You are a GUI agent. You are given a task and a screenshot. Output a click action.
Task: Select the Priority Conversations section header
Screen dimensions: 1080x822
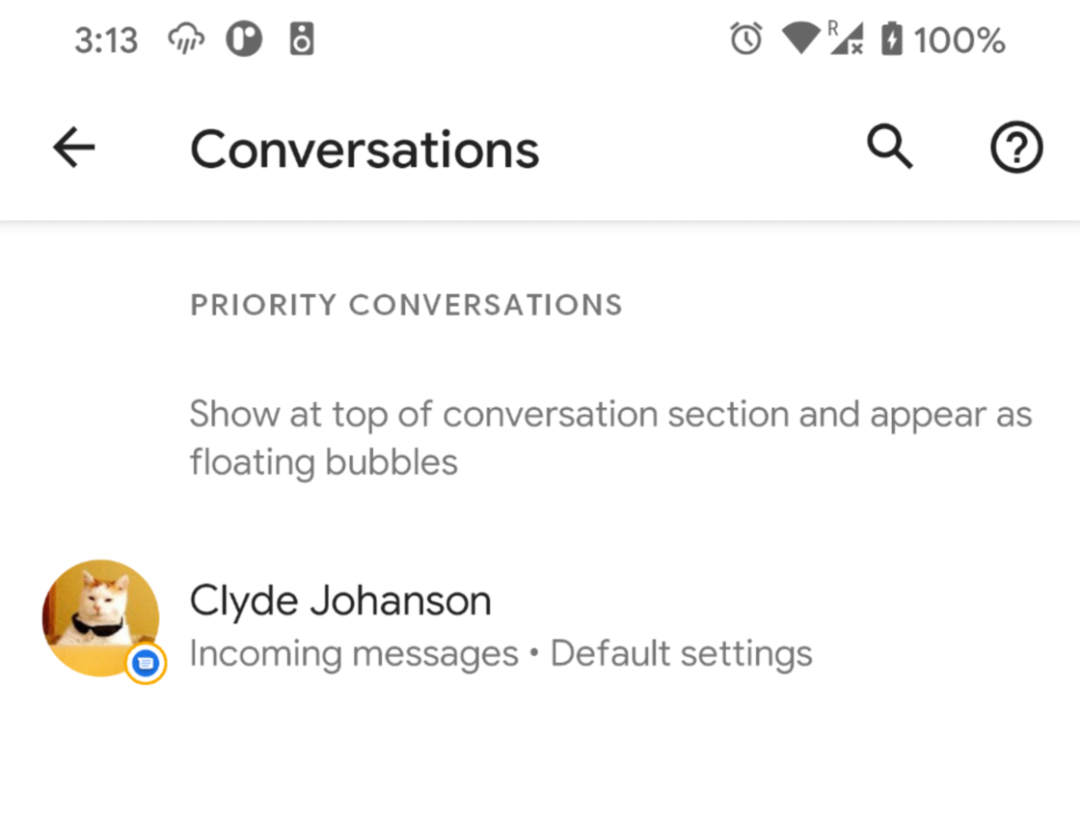point(406,305)
